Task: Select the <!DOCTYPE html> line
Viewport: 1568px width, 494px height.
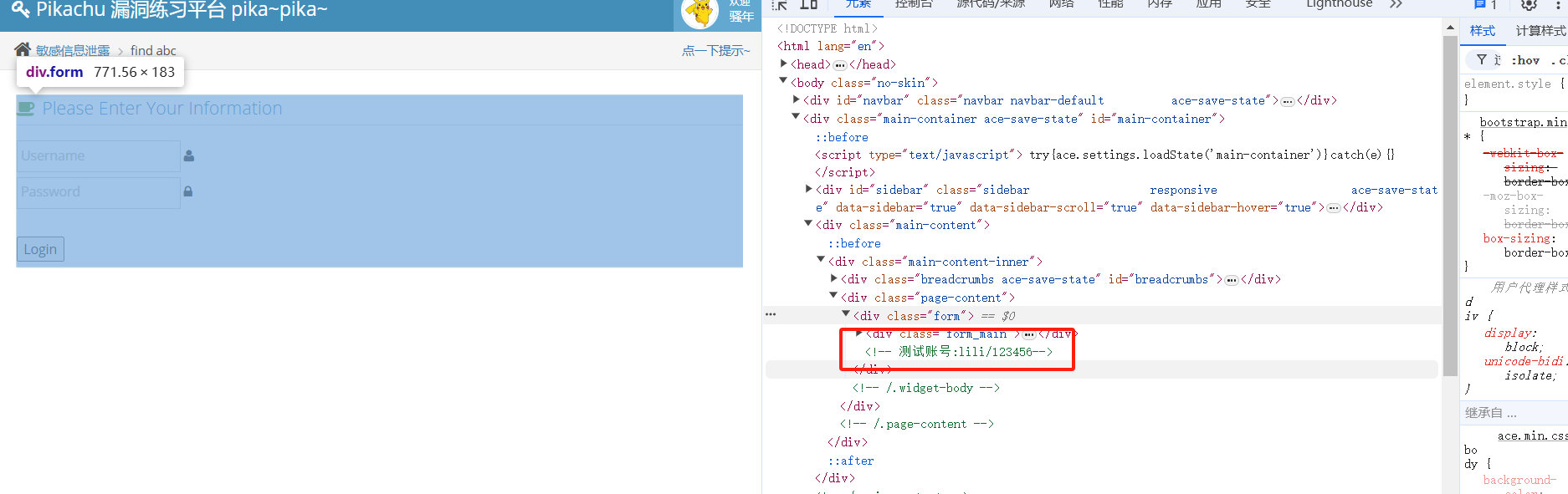Action: (x=828, y=28)
